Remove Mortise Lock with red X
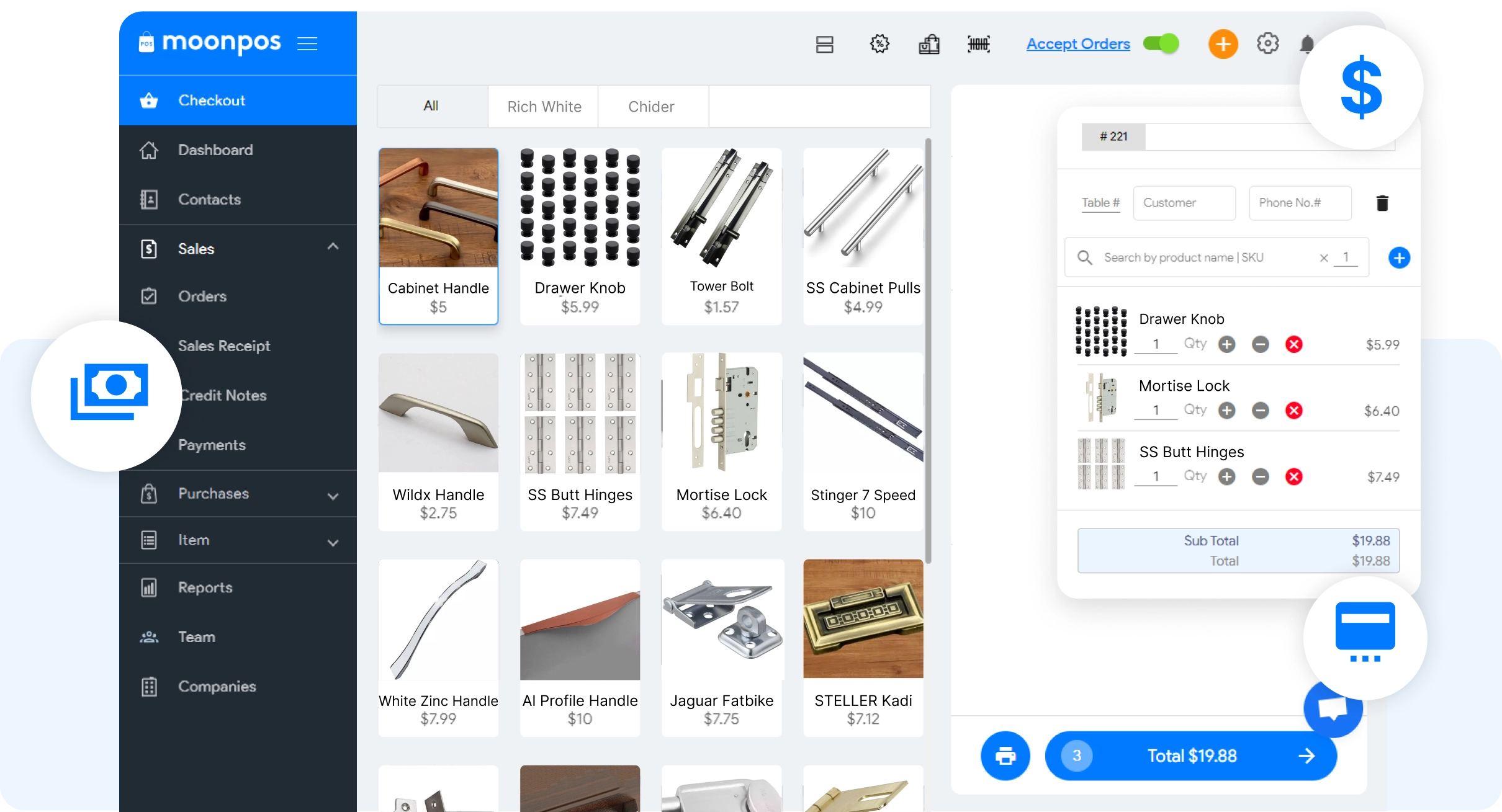 point(1293,411)
